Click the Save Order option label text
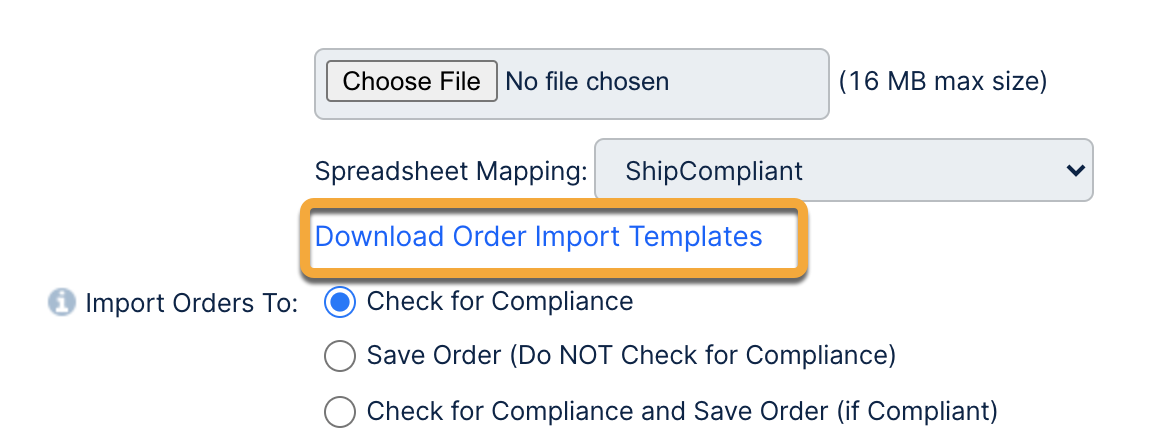1164x442 pixels. click(630, 355)
